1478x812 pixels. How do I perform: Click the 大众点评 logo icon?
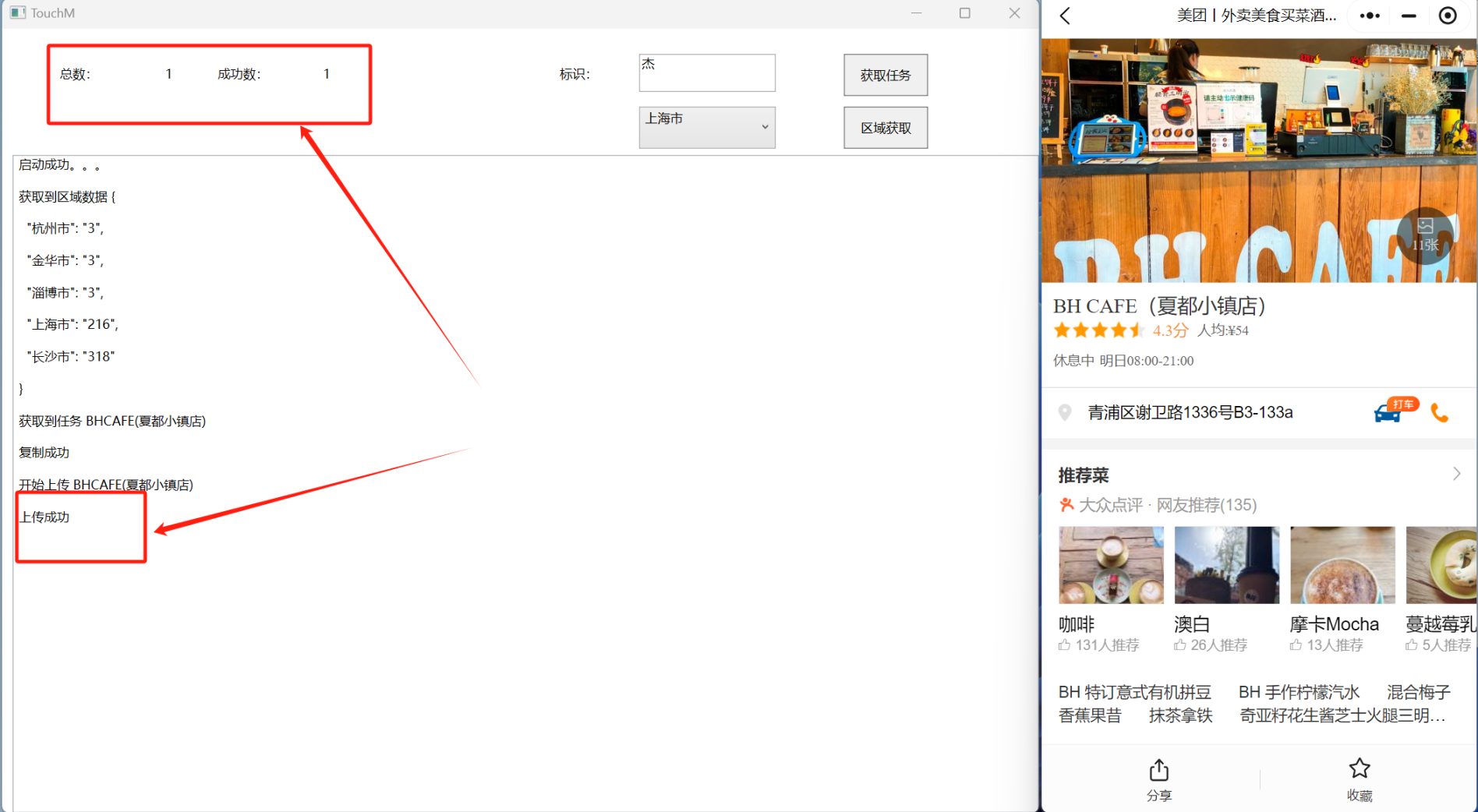tap(1066, 504)
